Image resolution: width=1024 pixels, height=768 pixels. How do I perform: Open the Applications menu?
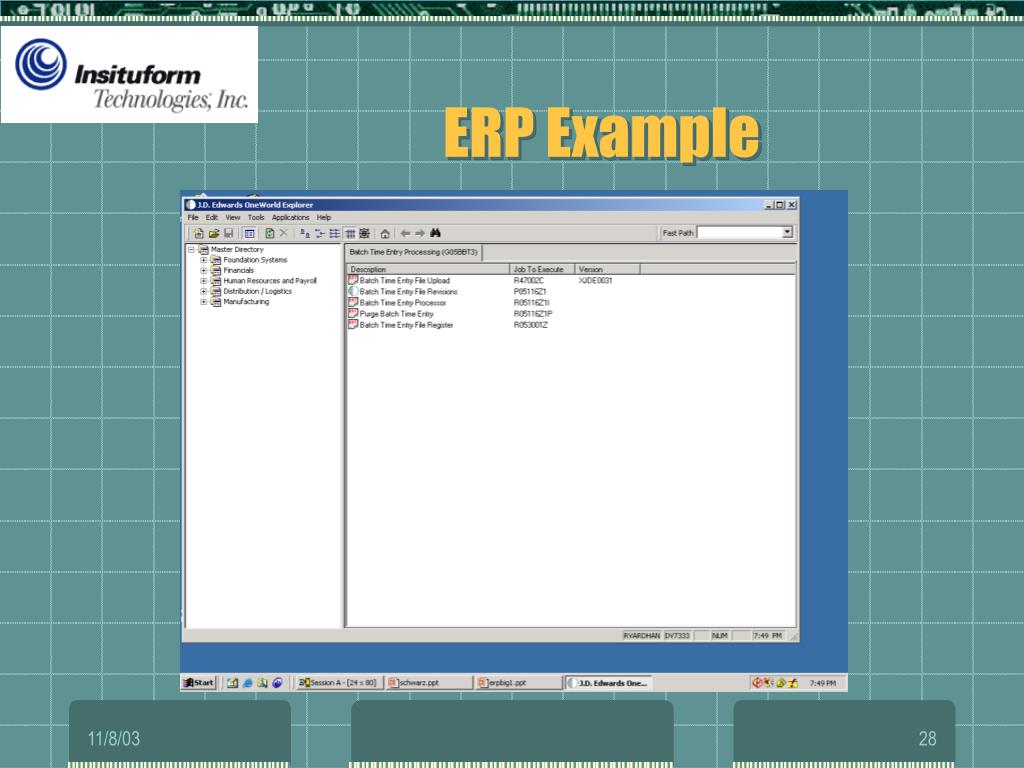[x=291, y=217]
